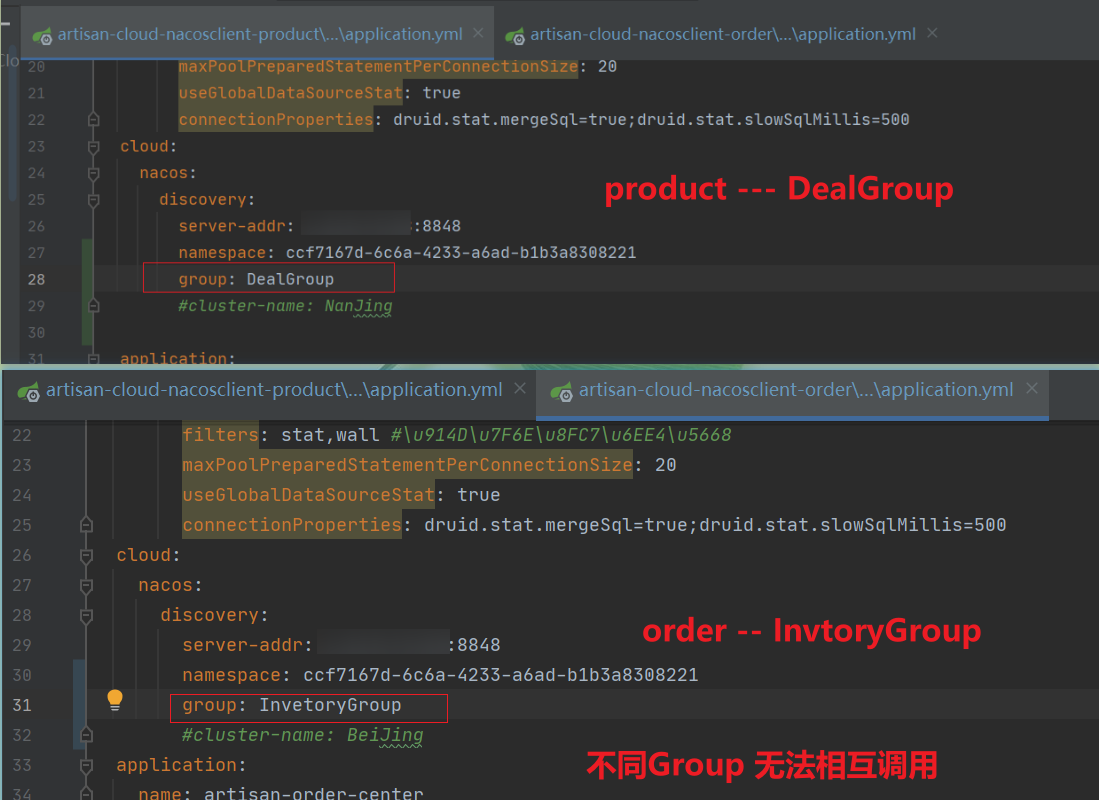Click maxPoolPreparedStatementPerConnectionSize key in upper editor

coord(378,66)
